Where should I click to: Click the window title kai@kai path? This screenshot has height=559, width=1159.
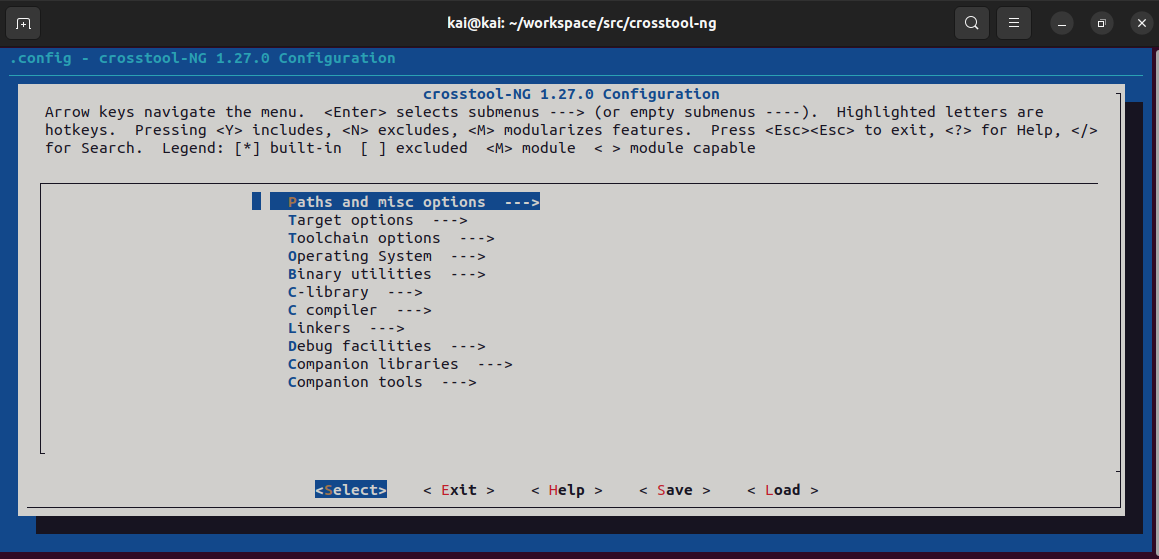click(x=582, y=23)
